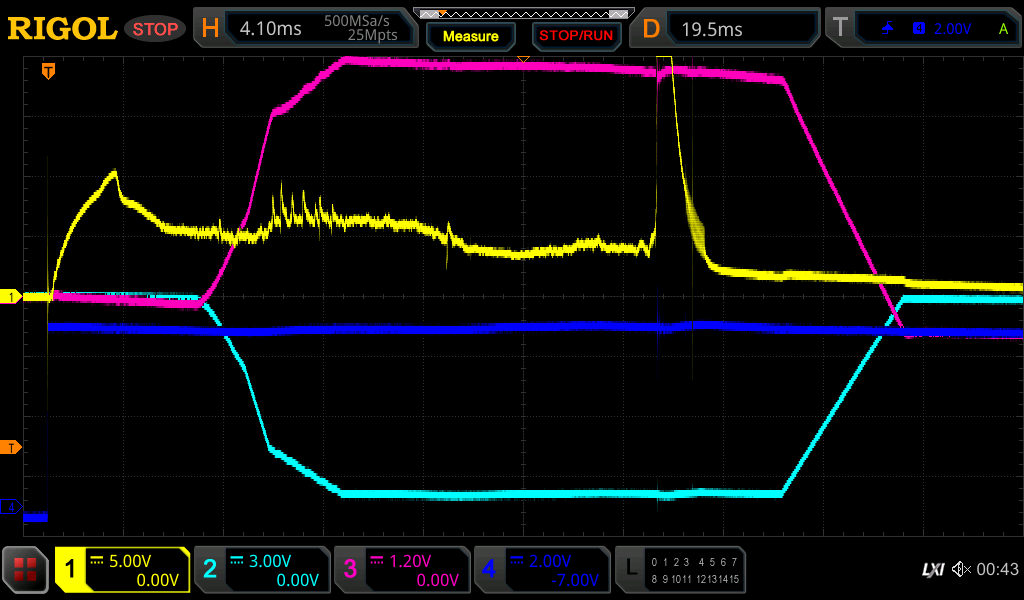Click the LXI network status icon

[x=932, y=570]
